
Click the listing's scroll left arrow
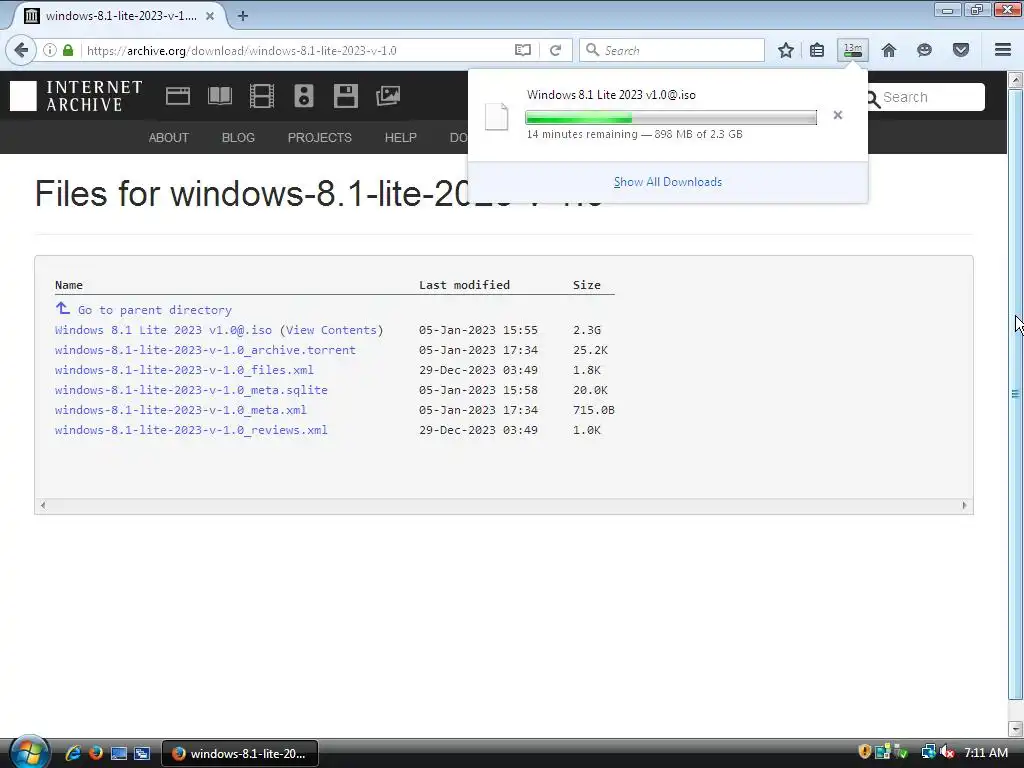[43, 505]
